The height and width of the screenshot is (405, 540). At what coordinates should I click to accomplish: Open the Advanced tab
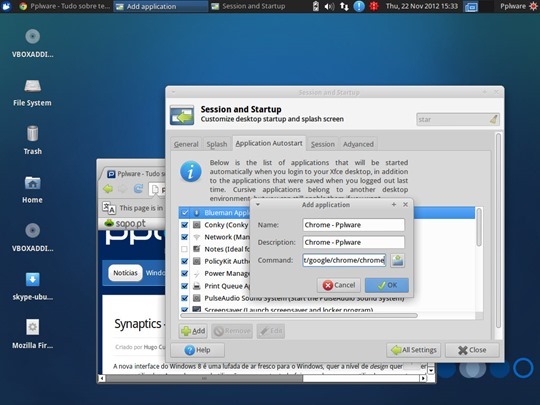point(358,144)
